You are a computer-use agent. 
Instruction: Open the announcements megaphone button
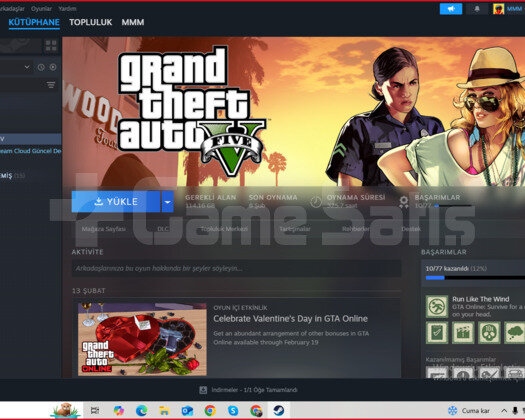[451, 9]
